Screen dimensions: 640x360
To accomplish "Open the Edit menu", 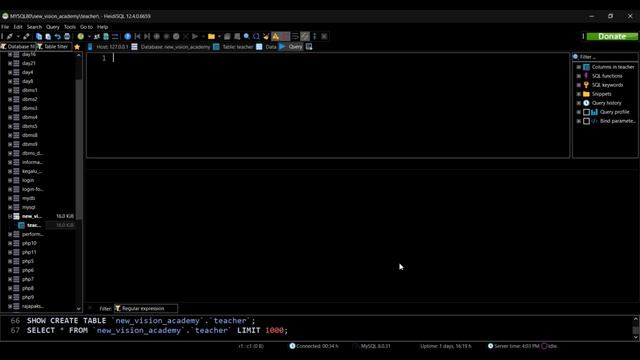I will 18,27.
